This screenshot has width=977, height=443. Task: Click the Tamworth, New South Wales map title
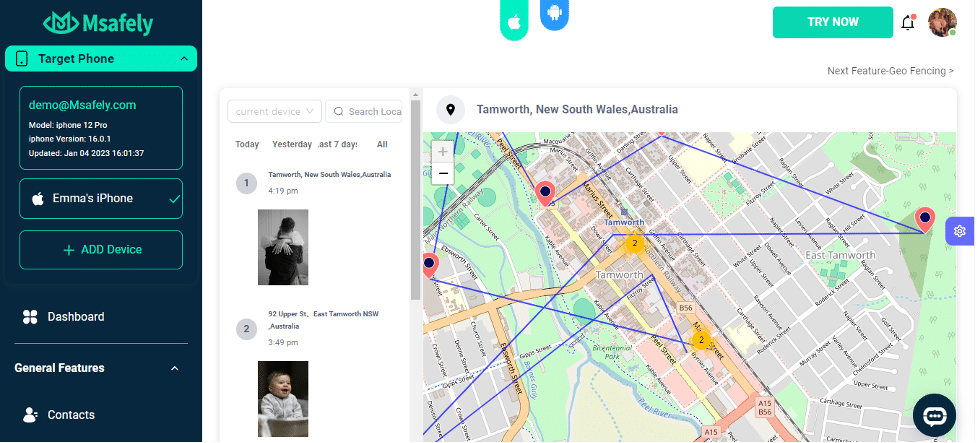click(x=577, y=110)
